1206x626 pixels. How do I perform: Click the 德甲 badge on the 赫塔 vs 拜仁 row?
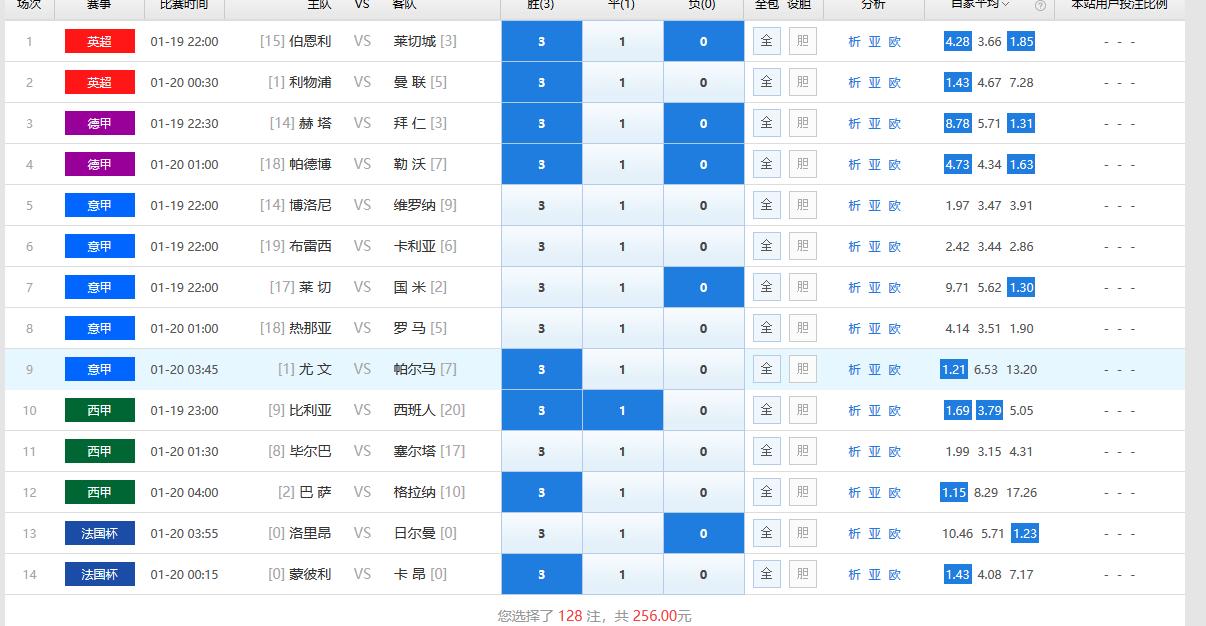click(99, 123)
